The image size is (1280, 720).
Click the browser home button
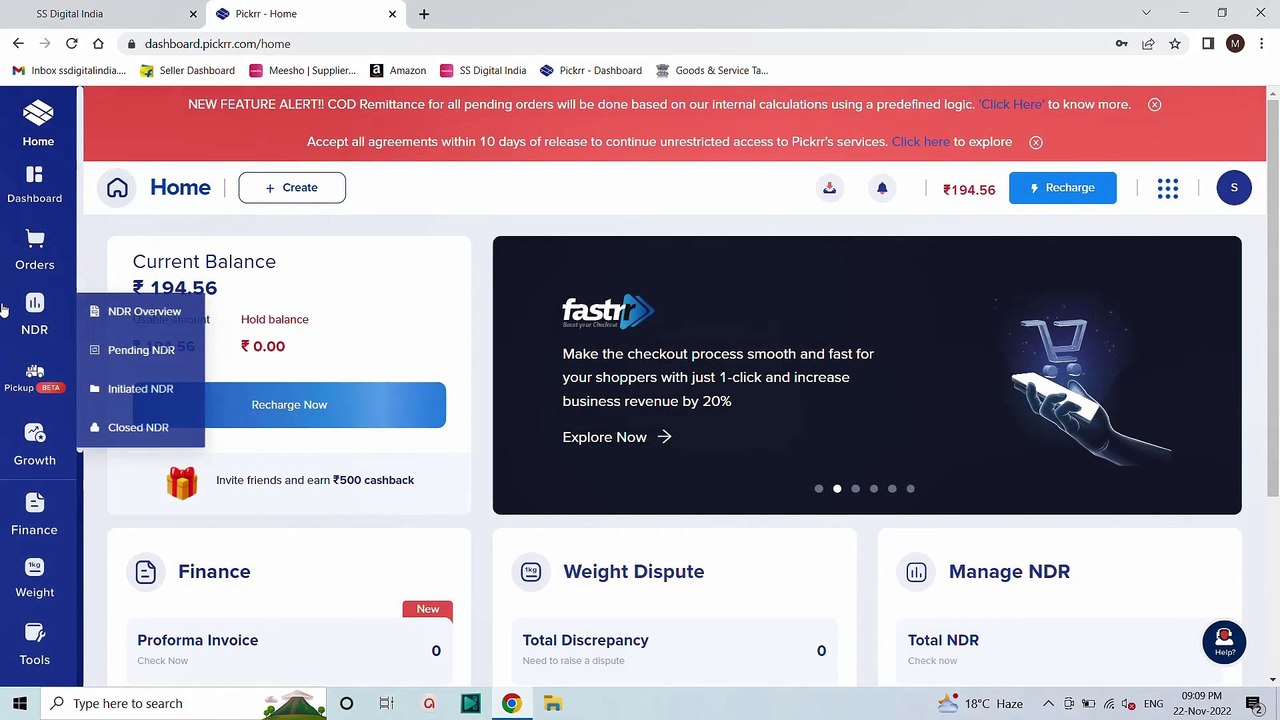pos(98,44)
